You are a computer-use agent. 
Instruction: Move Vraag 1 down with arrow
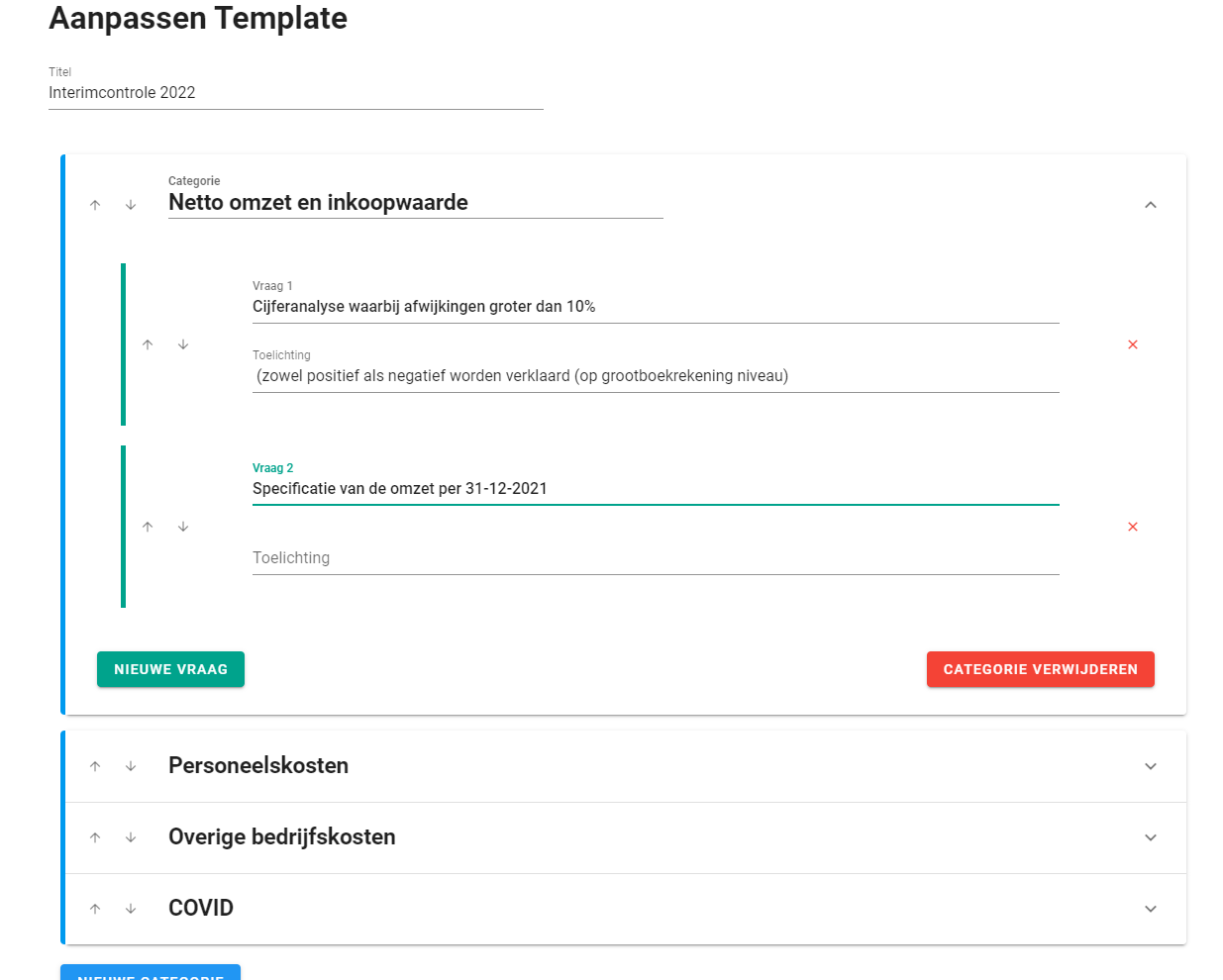183,344
